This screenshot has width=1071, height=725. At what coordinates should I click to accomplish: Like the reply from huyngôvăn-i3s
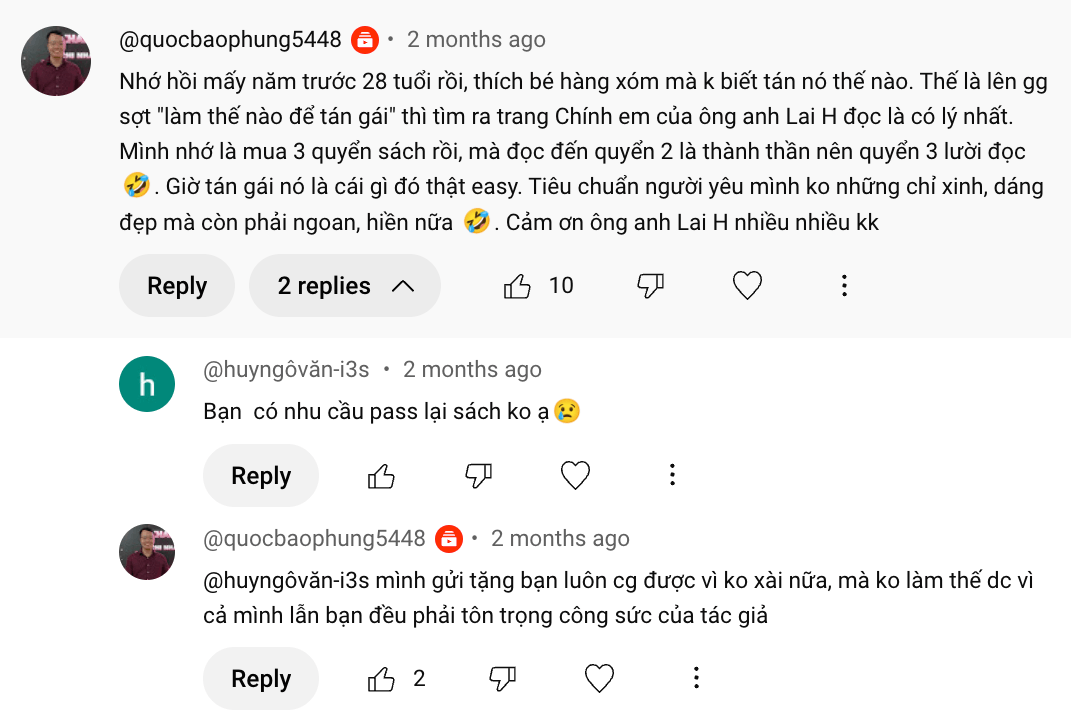point(381,476)
